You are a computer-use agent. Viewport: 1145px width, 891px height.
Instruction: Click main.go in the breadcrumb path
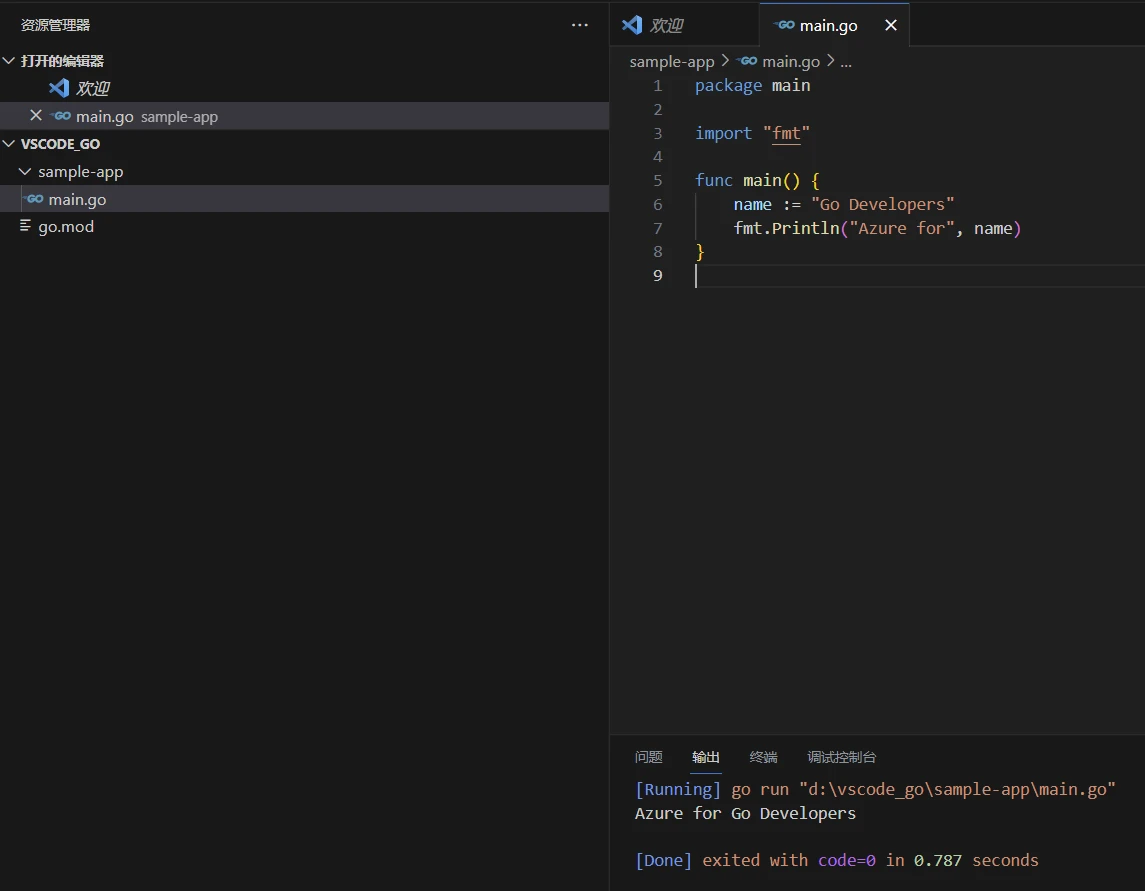tap(791, 61)
